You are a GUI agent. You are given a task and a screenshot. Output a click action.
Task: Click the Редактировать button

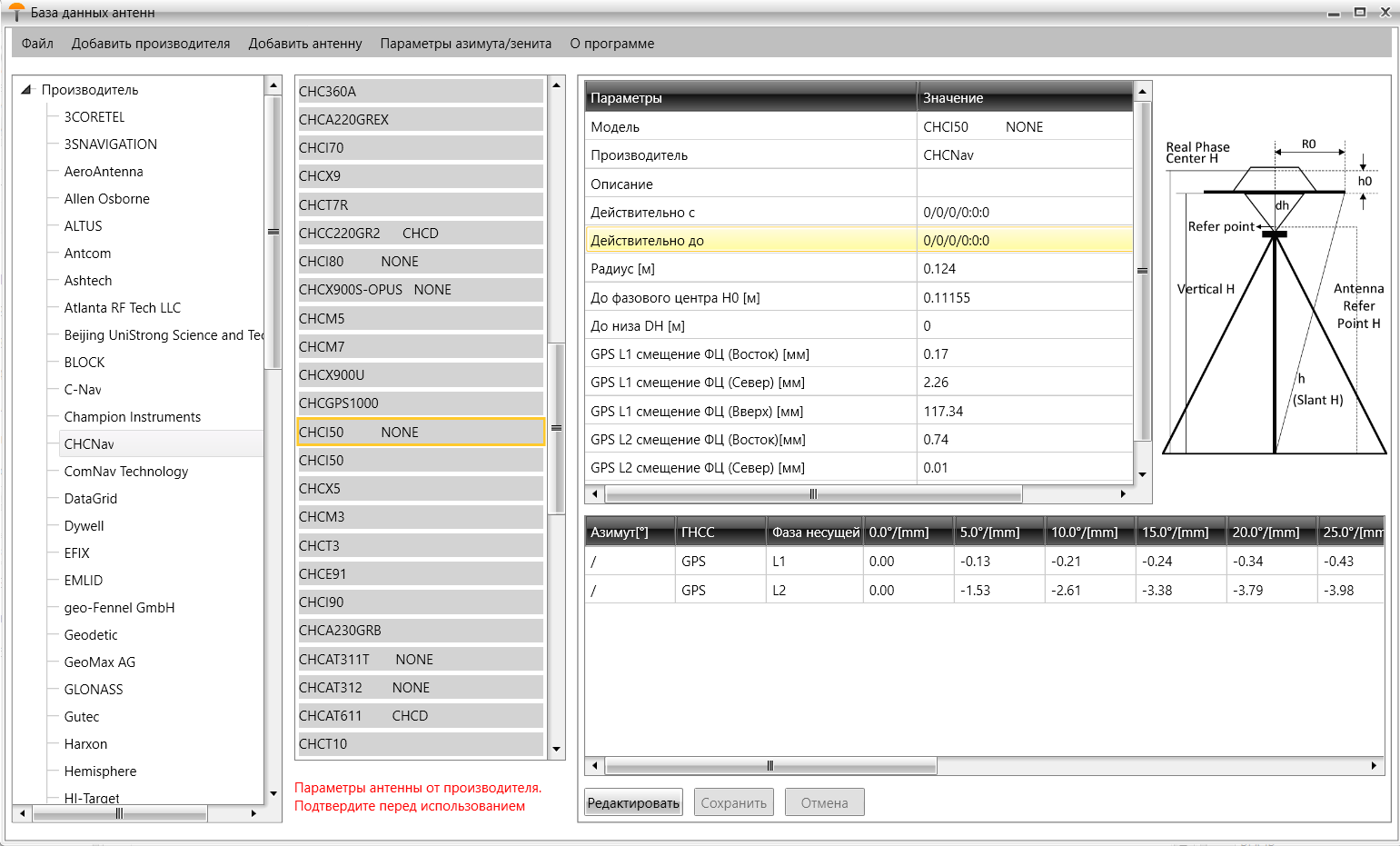pos(633,802)
